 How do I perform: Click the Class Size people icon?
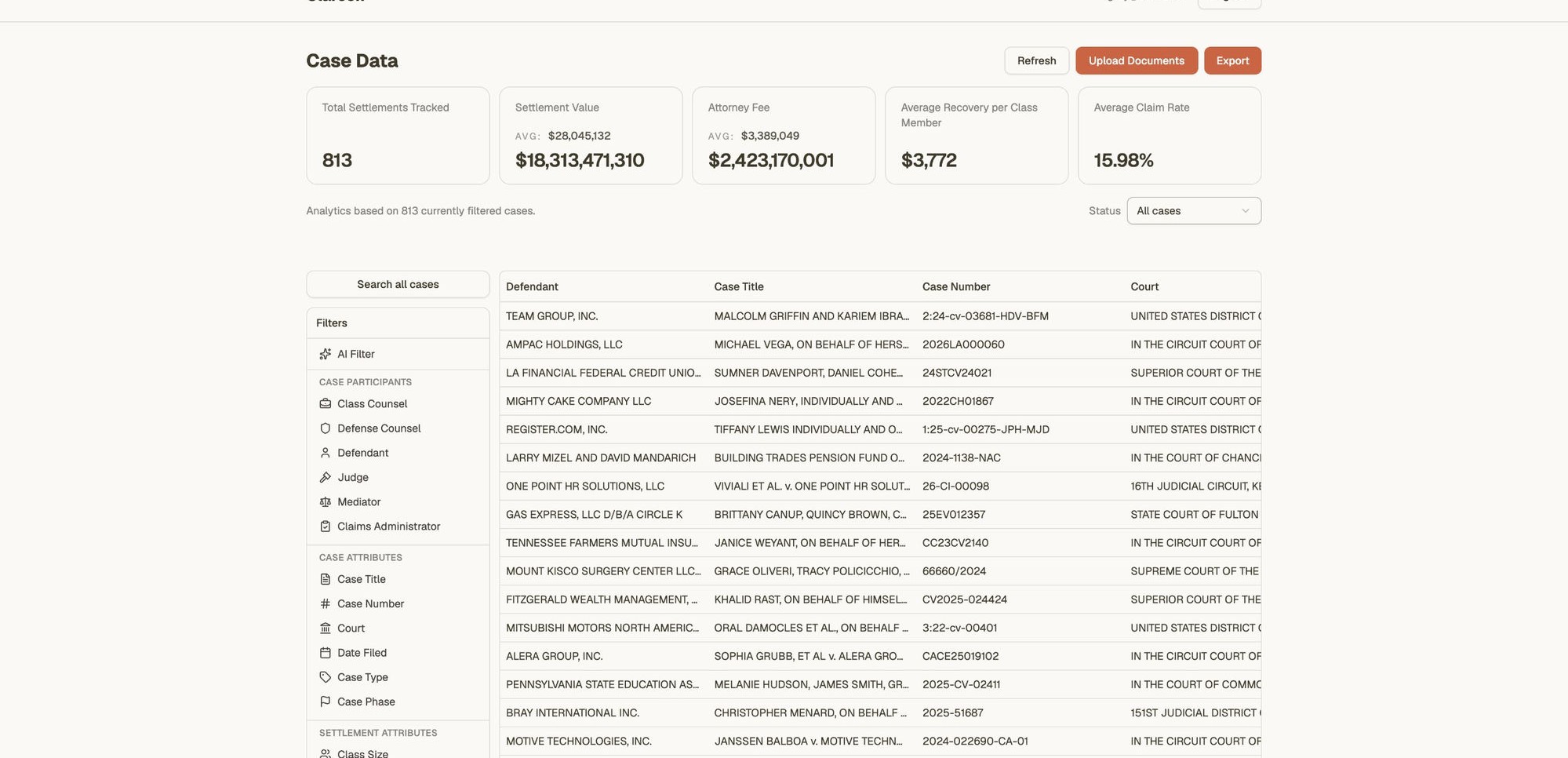pos(325,753)
